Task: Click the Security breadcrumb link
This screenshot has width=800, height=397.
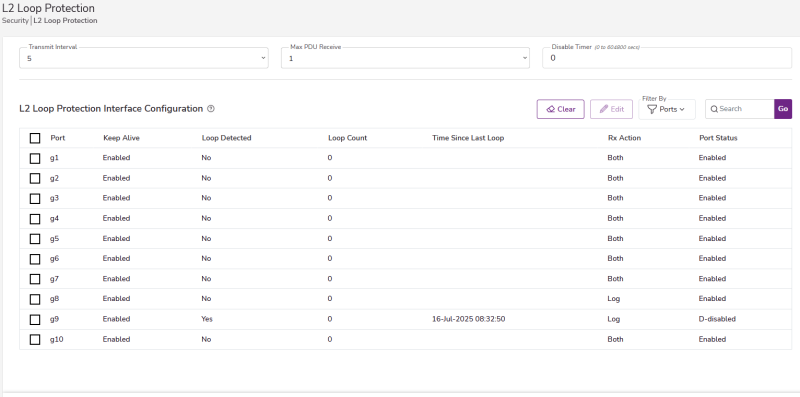Action: pyautogui.click(x=15, y=21)
